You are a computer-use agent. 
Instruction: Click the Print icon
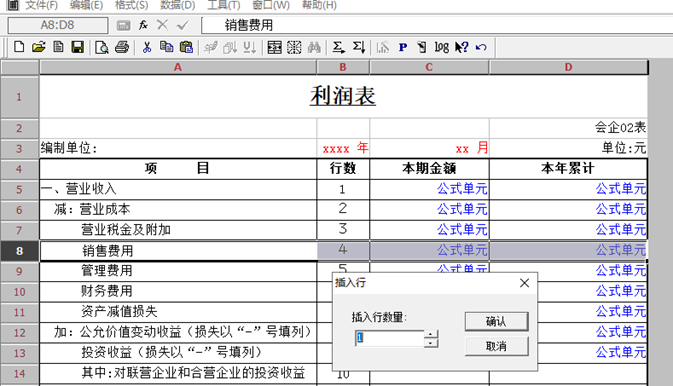122,47
